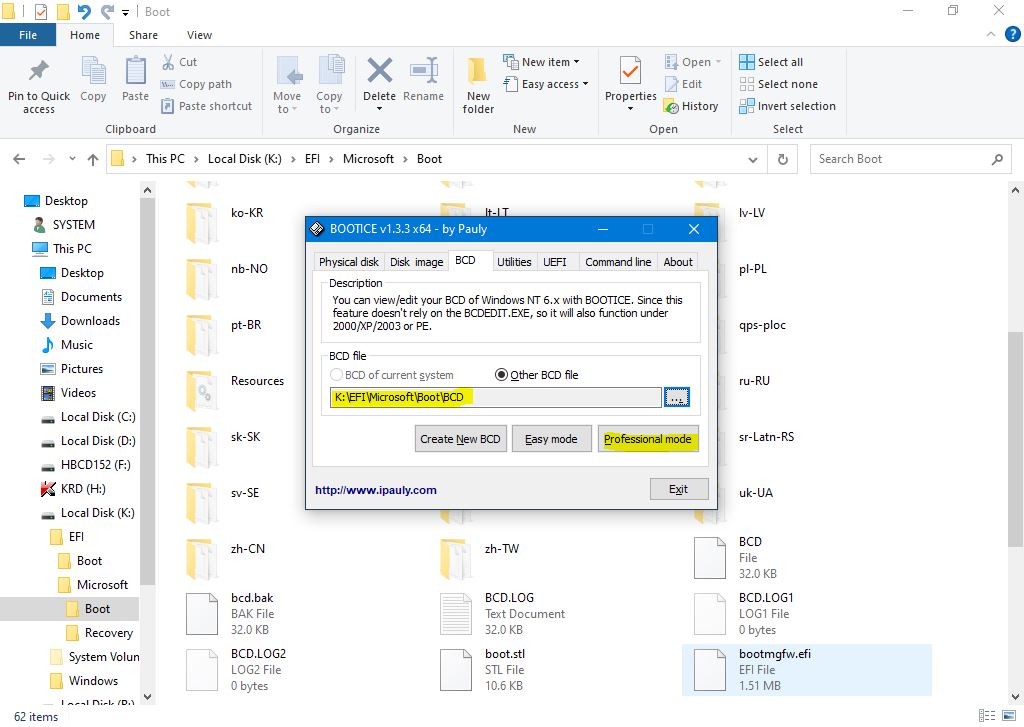Viewport: 1024px width, 727px height.
Task: Switch to the Utilities tab in BOOTICE
Action: pos(514,262)
